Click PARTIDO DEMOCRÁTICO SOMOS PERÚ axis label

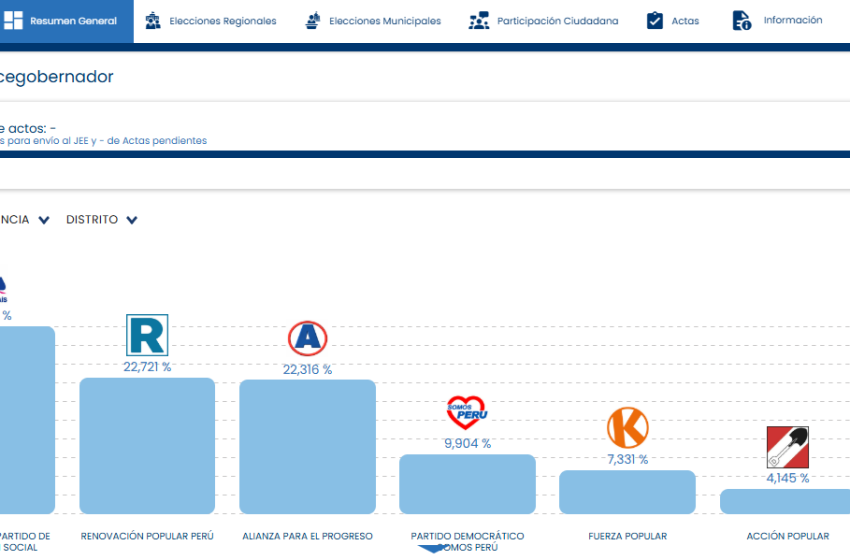click(467, 542)
